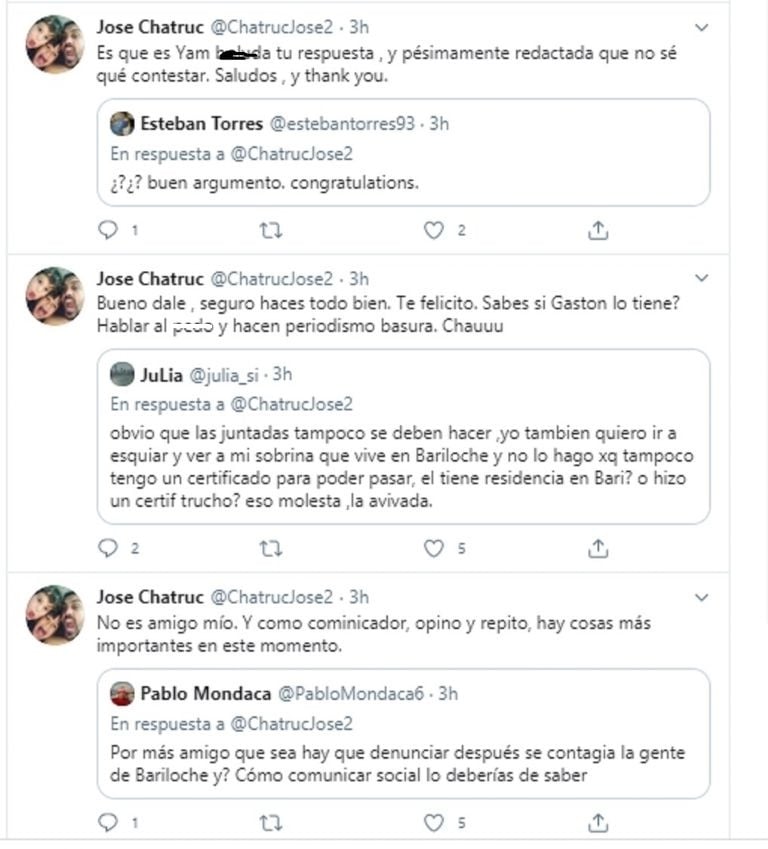Open the third tweet's chevron menu

point(701,597)
